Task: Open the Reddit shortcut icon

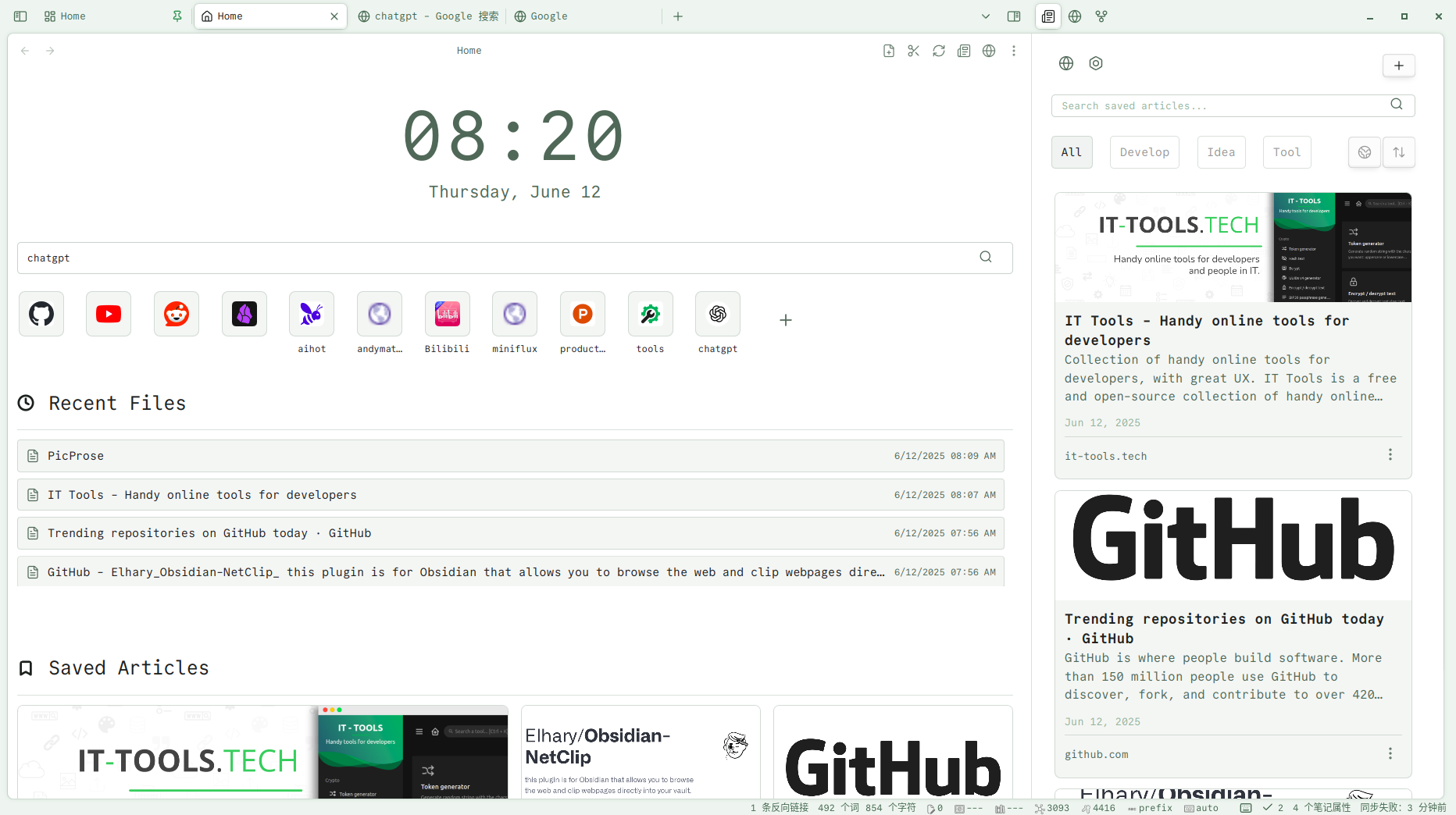Action: pos(177,314)
